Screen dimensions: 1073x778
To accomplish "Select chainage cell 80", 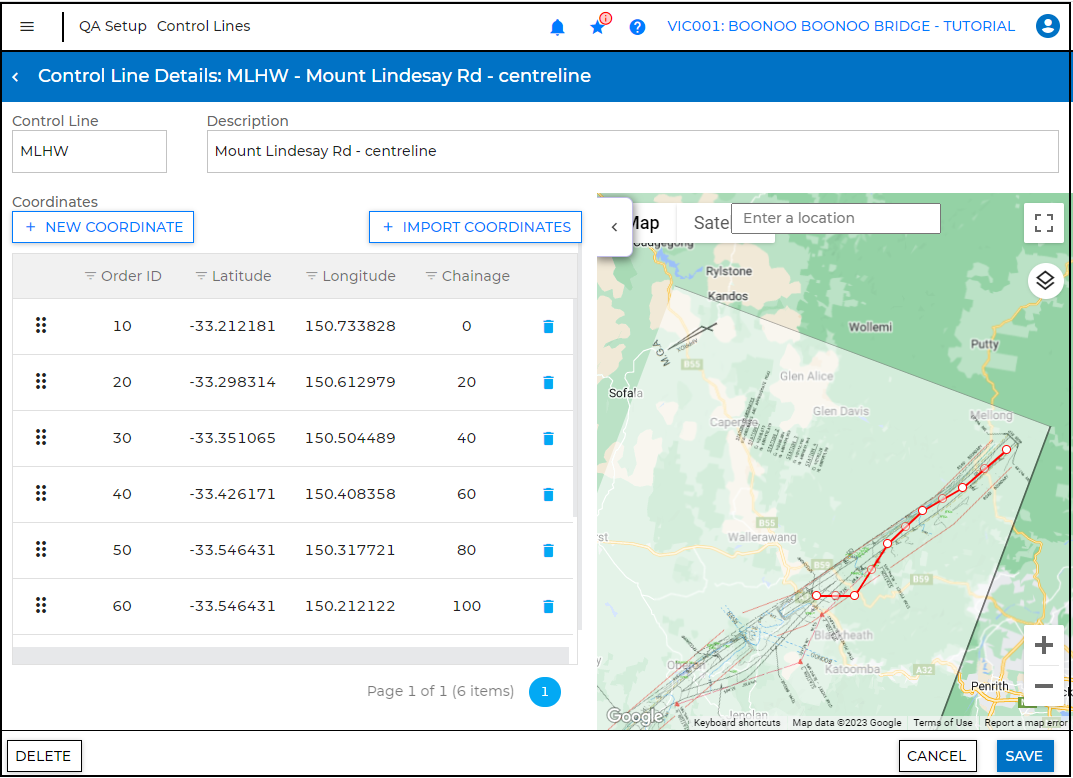I will tap(467, 551).
